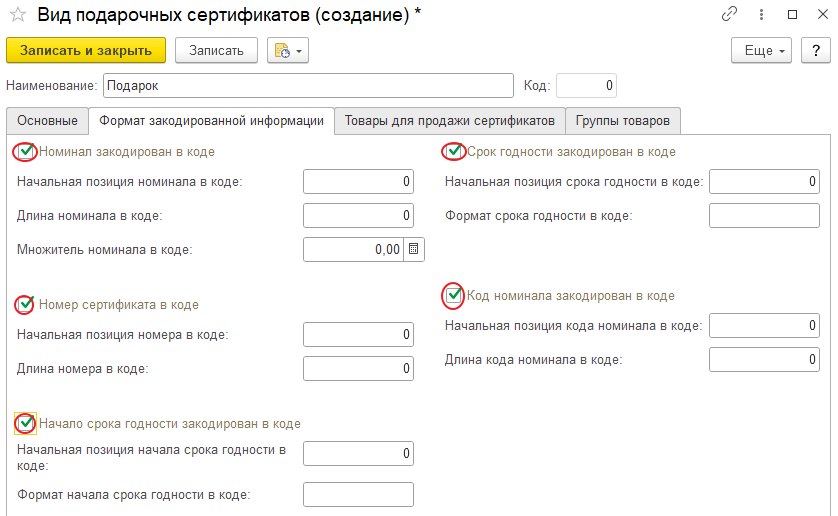Focus Начальная позиция номера в коде field
This screenshot has width=838, height=516.
click(358, 335)
